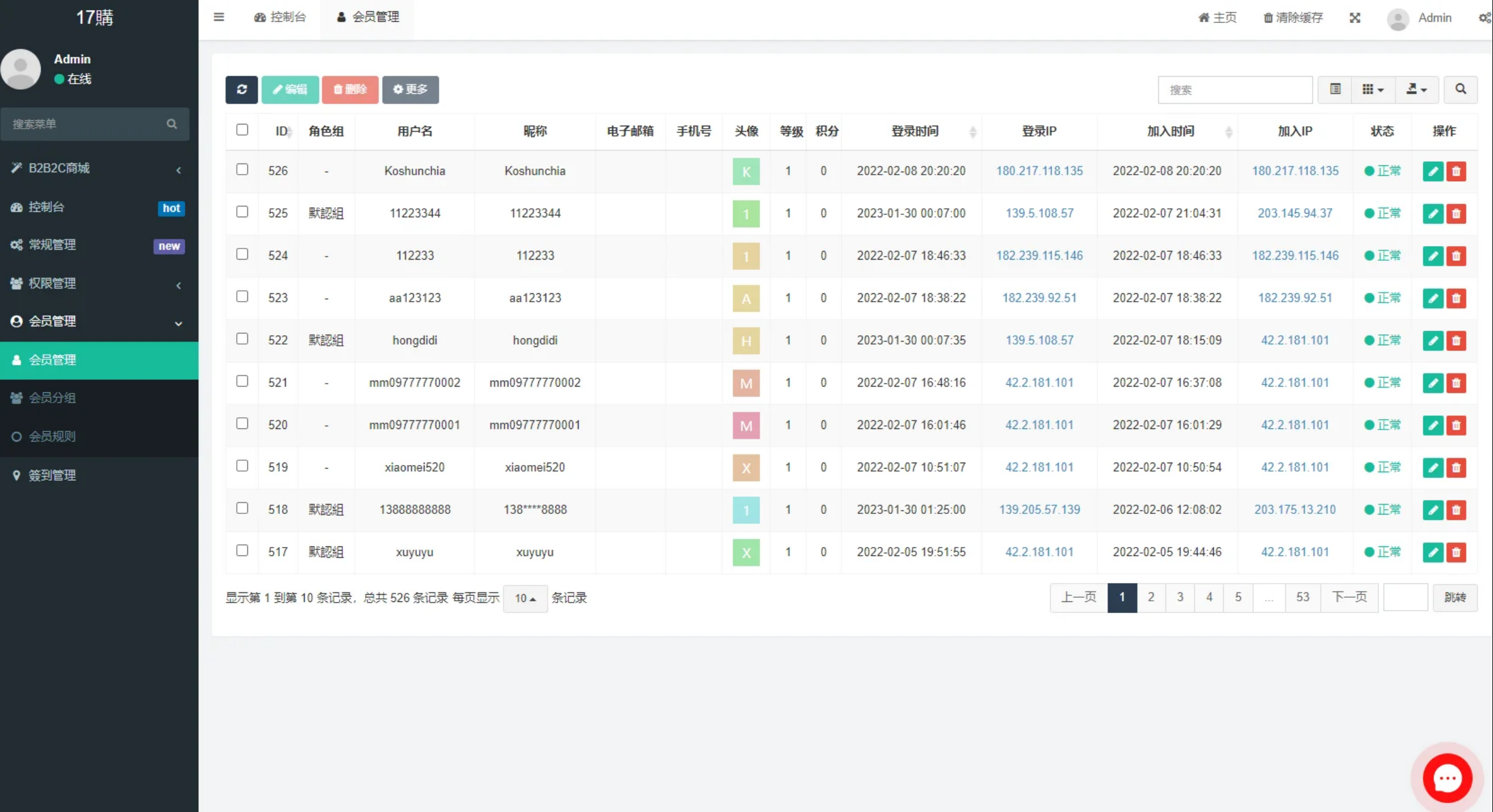
Task: Open the page size 10 dropdown
Action: tap(525, 598)
